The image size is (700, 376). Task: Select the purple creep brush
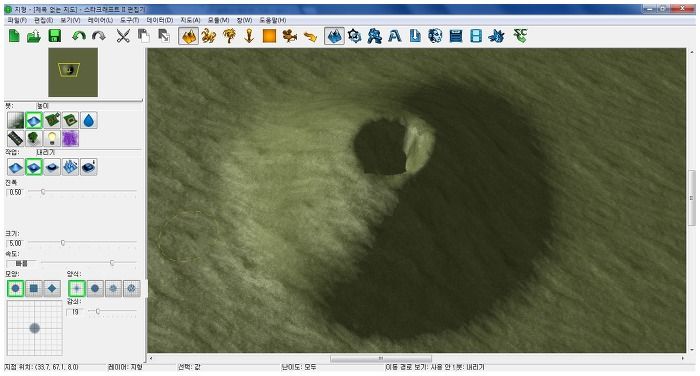point(71,138)
